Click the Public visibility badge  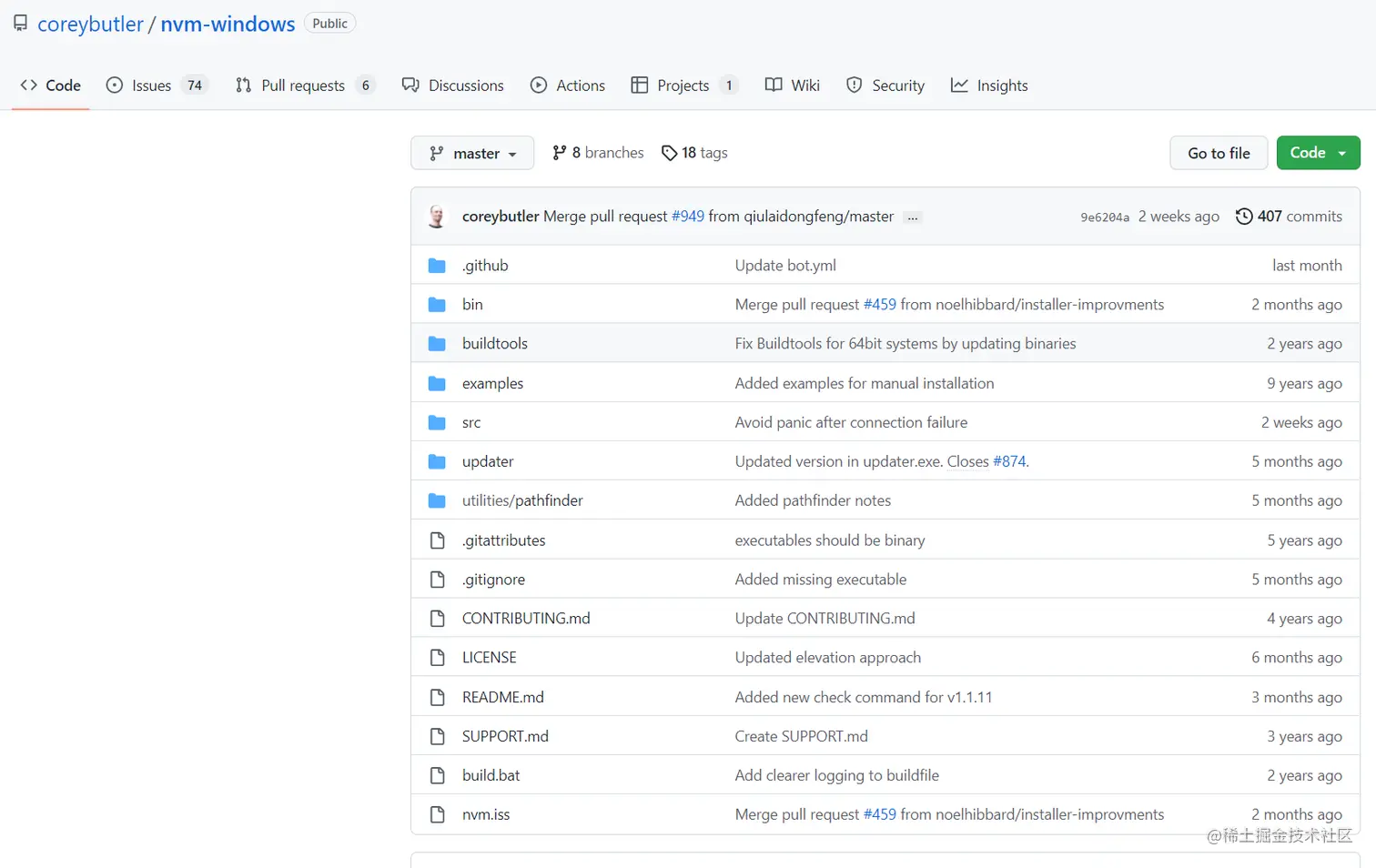[330, 24]
